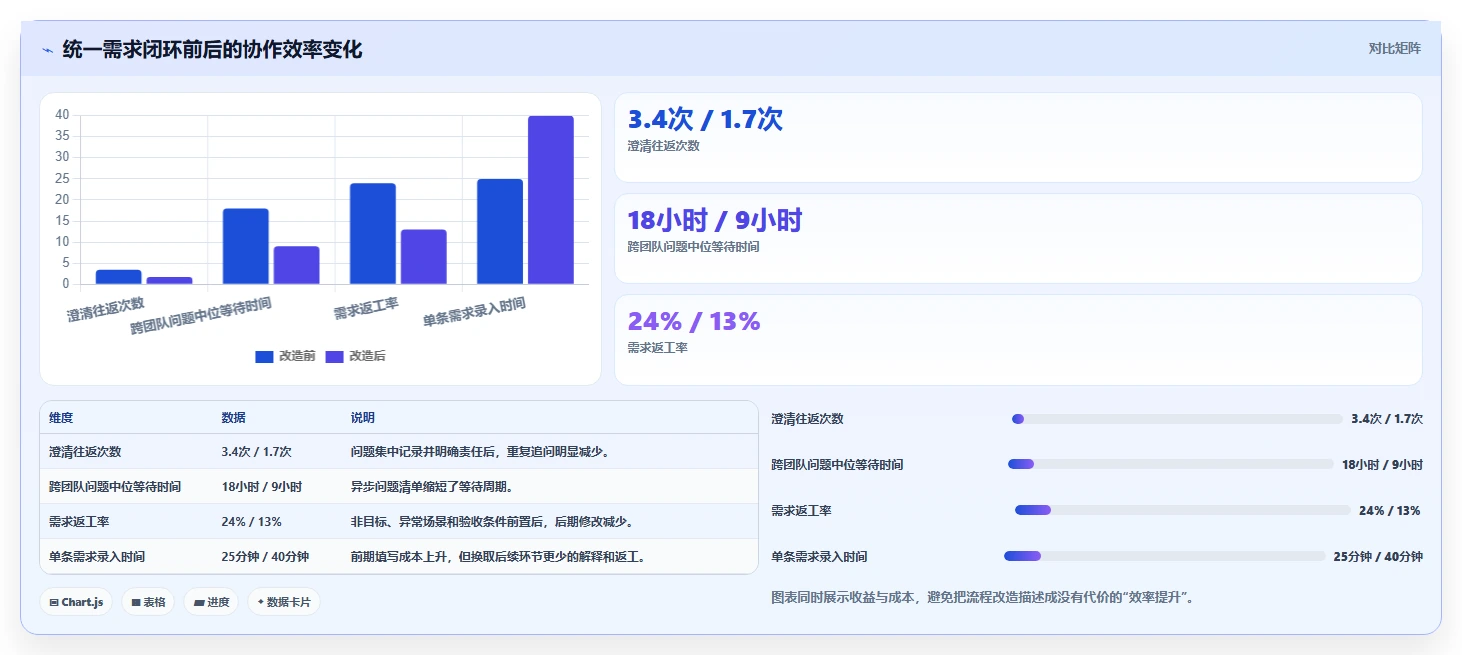Click the description starting with 前期填写成本上升
1462x655 pixels.
click(x=498, y=557)
